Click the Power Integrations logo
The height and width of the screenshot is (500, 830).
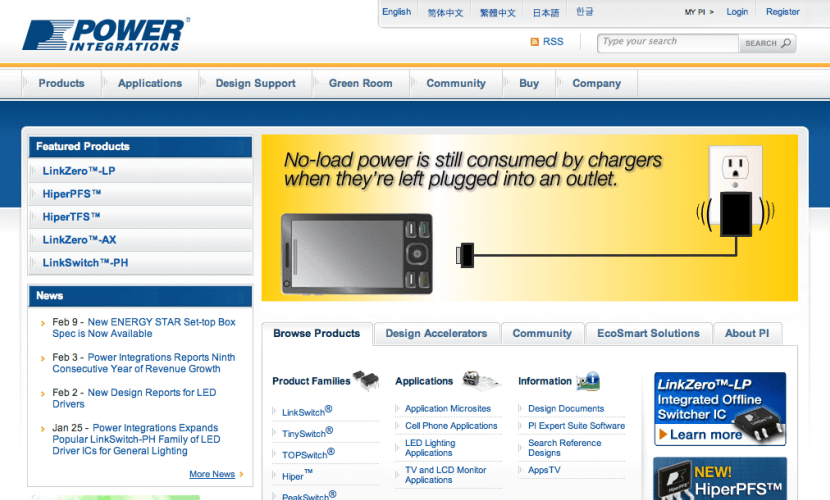tap(104, 33)
